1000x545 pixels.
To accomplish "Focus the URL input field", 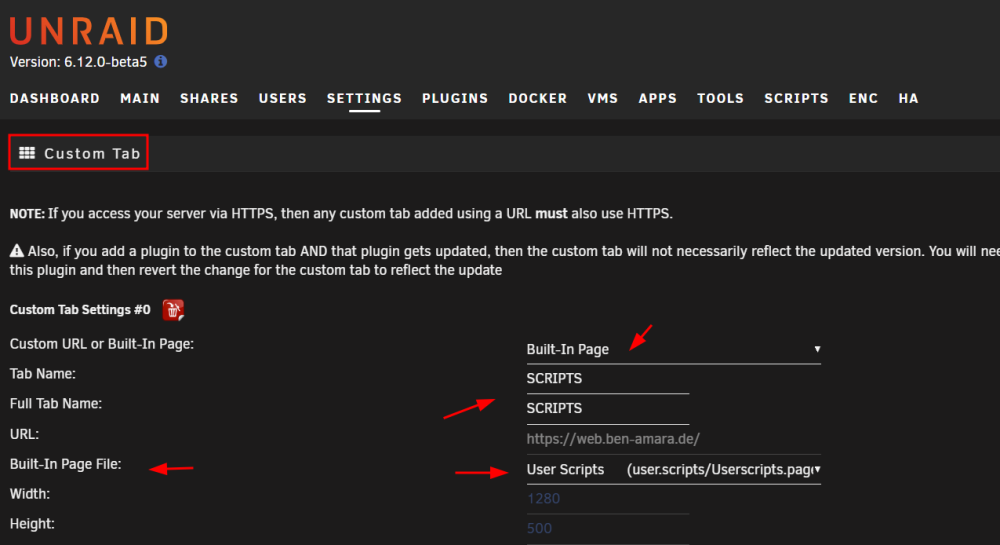I will coord(673,439).
